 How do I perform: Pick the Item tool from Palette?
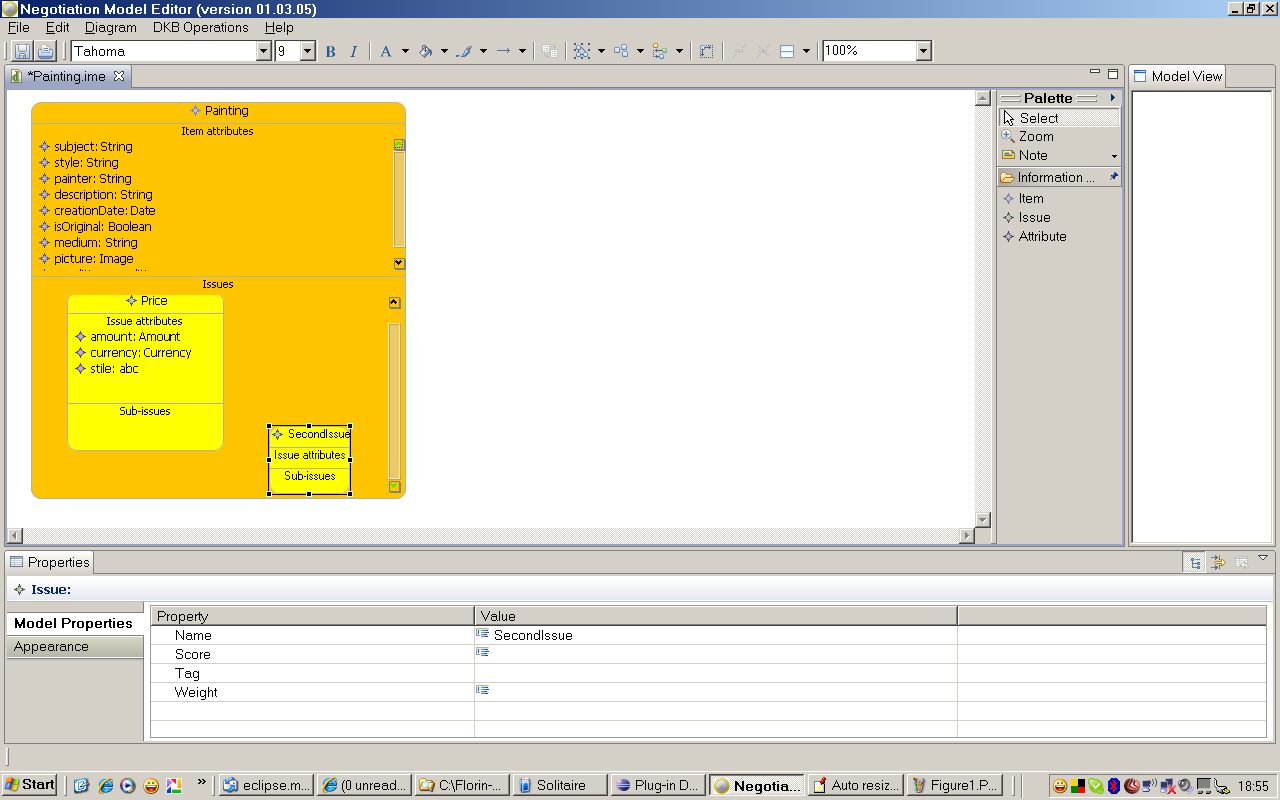pyautogui.click(x=1030, y=198)
